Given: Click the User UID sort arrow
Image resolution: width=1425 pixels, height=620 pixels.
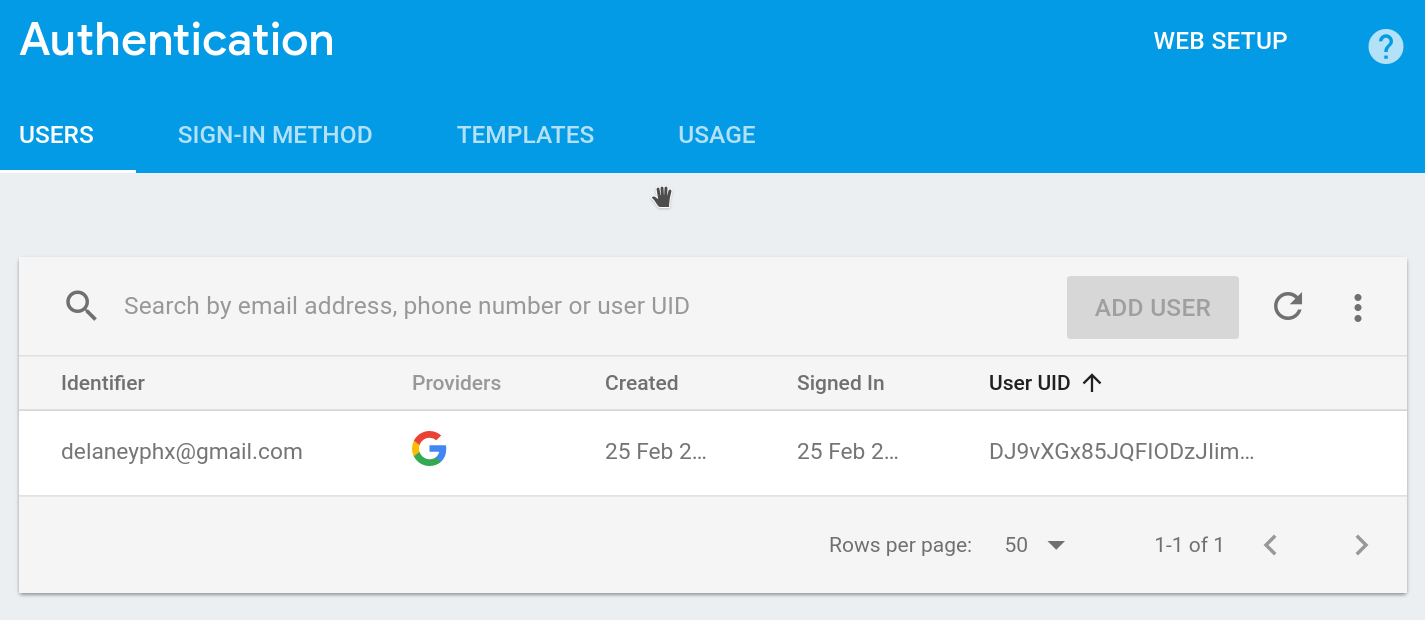Looking at the screenshot, I should point(1093,383).
